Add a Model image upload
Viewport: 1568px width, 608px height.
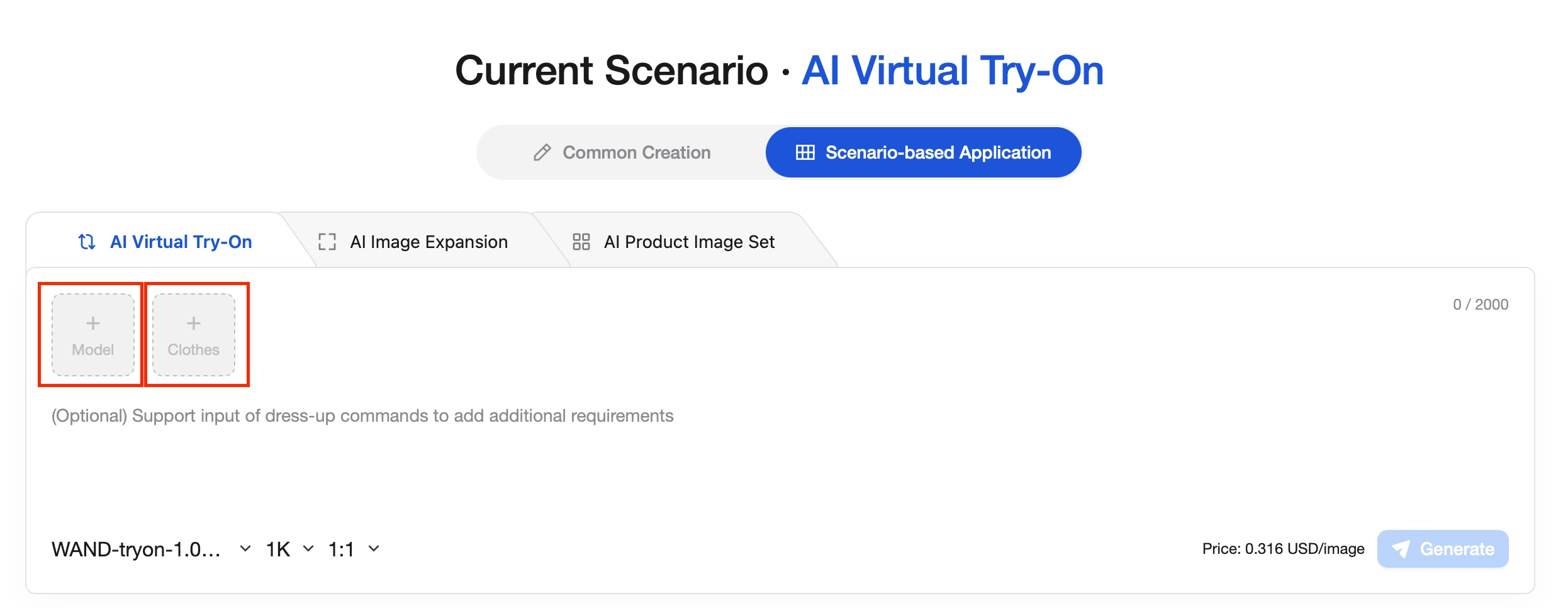point(93,335)
